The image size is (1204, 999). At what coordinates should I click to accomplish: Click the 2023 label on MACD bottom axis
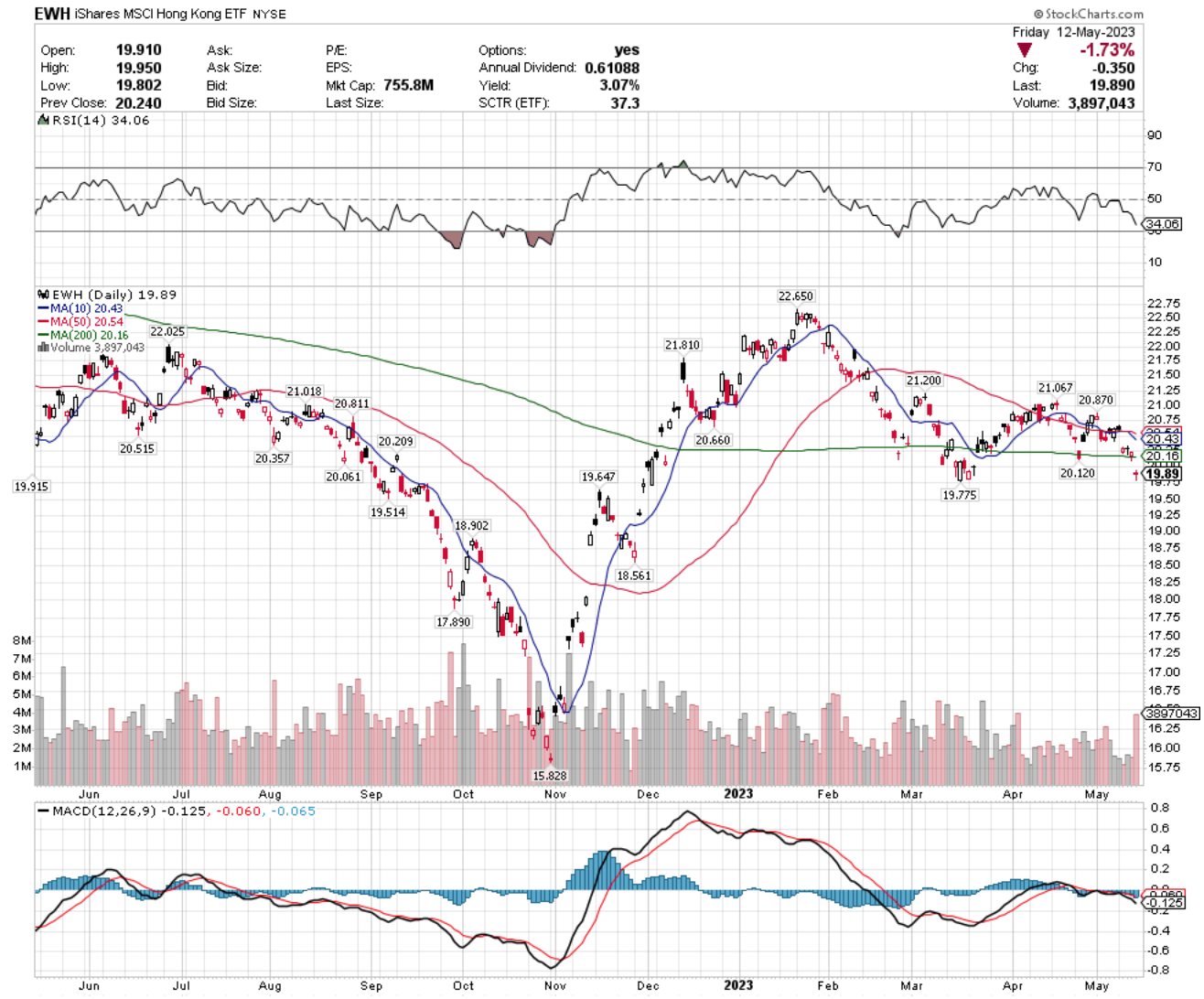(738, 985)
